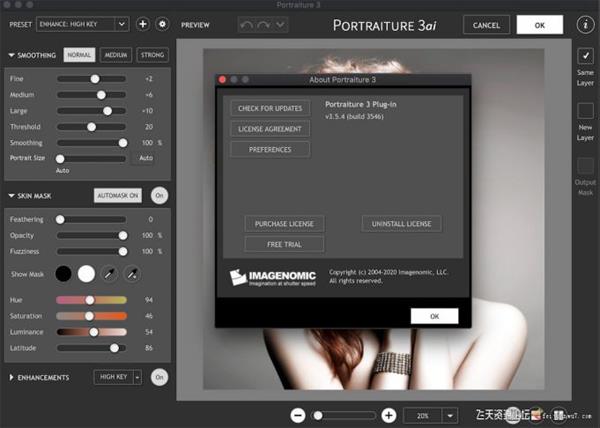The height and width of the screenshot is (428, 600).
Task: Click PURCHASE LICENSE button
Action: (x=284, y=224)
